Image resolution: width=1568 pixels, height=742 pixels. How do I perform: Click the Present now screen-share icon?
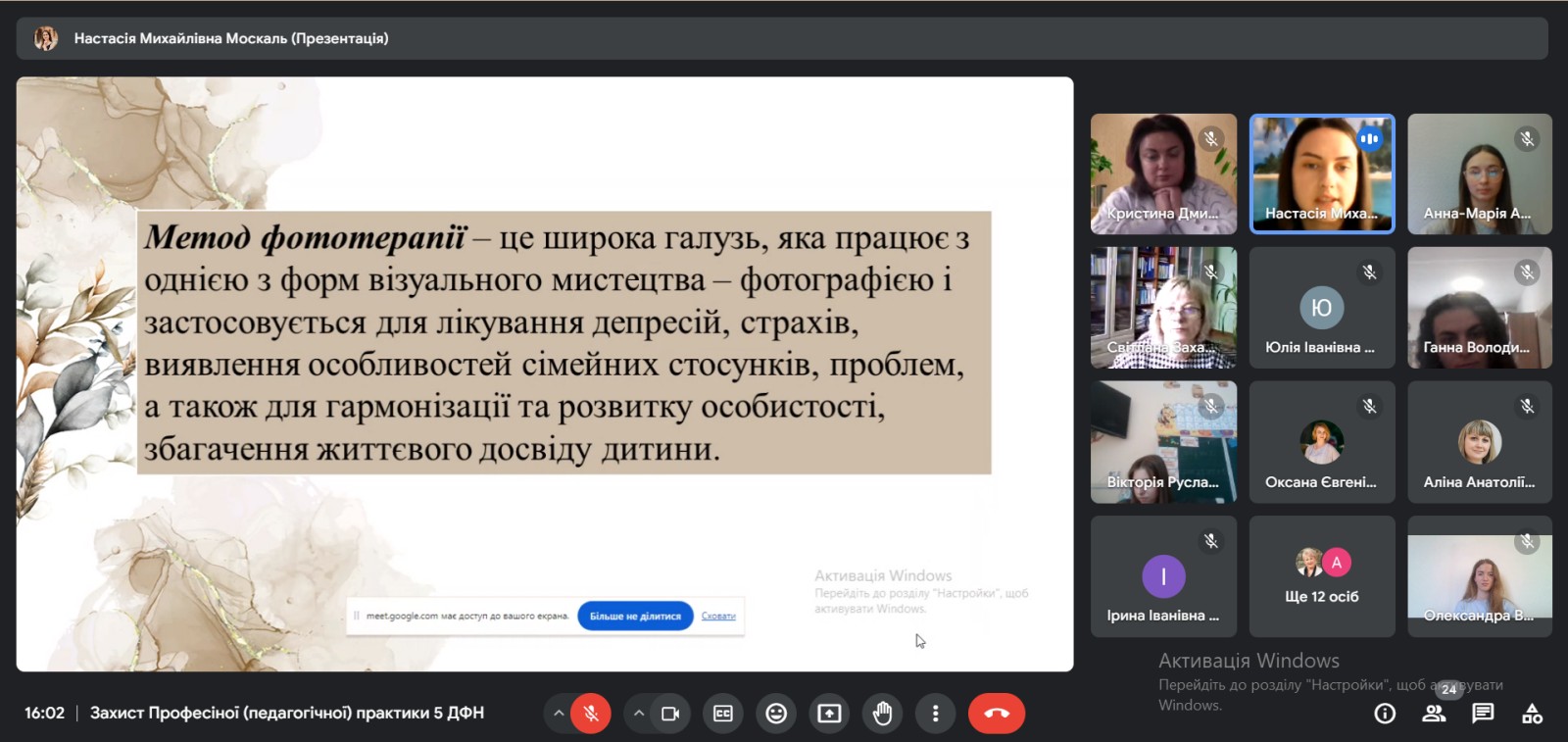(829, 714)
